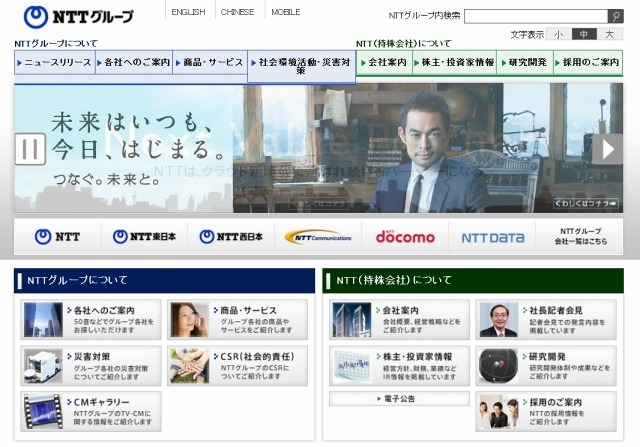The image size is (640, 447).
Task: Open the 各社へのご案内 nav tab
Action: [x=134, y=62]
